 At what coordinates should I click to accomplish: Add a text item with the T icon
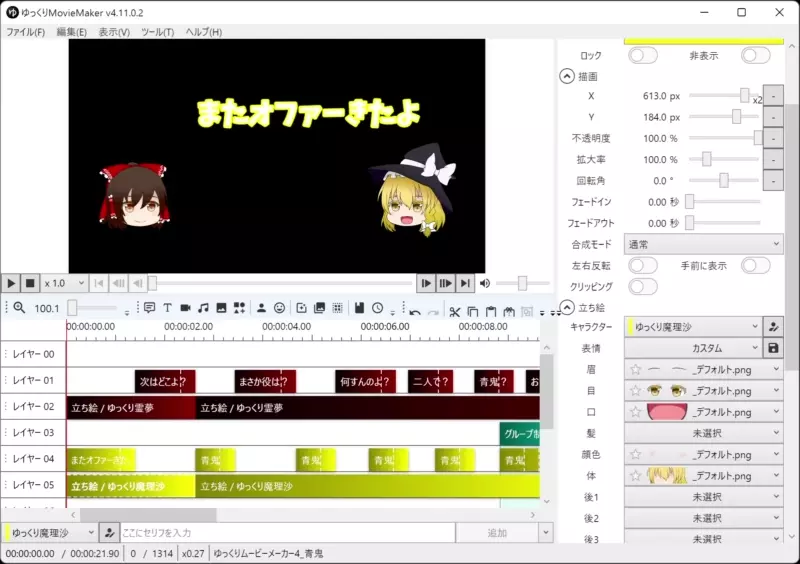[x=167, y=308]
